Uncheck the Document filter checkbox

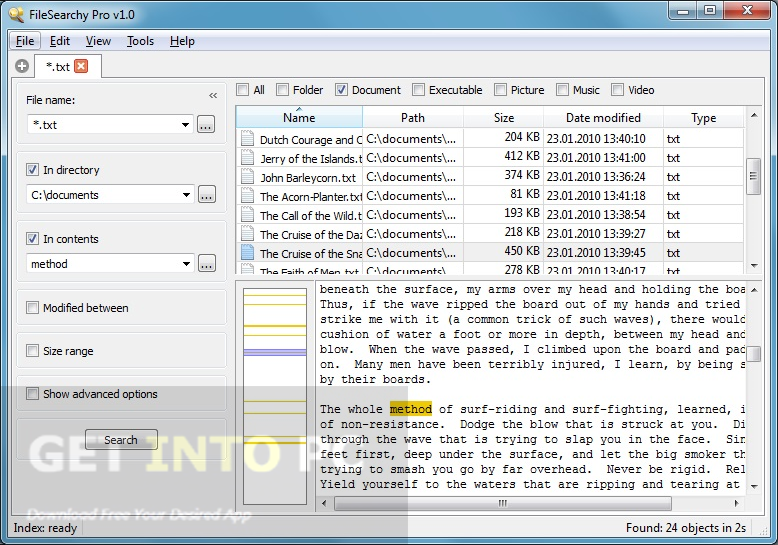click(341, 90)
